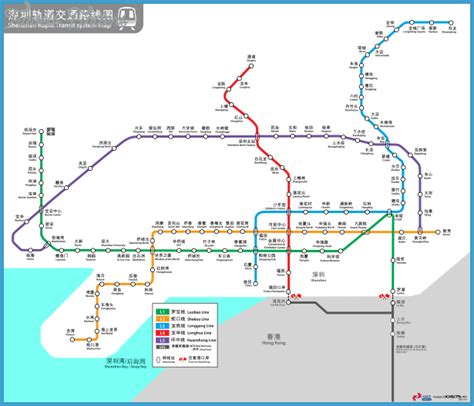Screen dimensions: 474x406
Task: Select the Qianhaiwan interchange marker
Action: coord(46,245)
